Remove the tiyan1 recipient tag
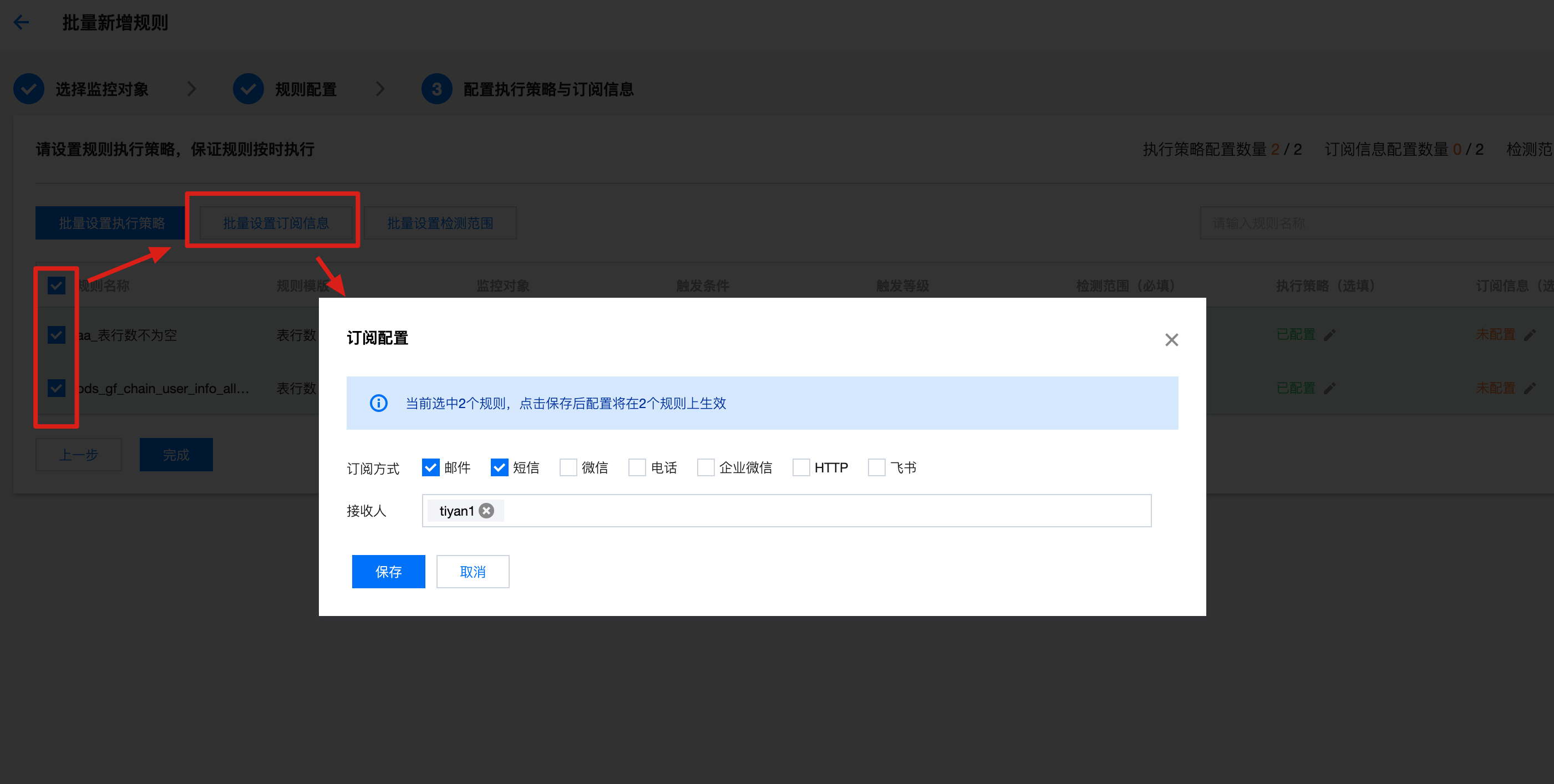This screenshot has width=1554, height=784. [486, 511]
